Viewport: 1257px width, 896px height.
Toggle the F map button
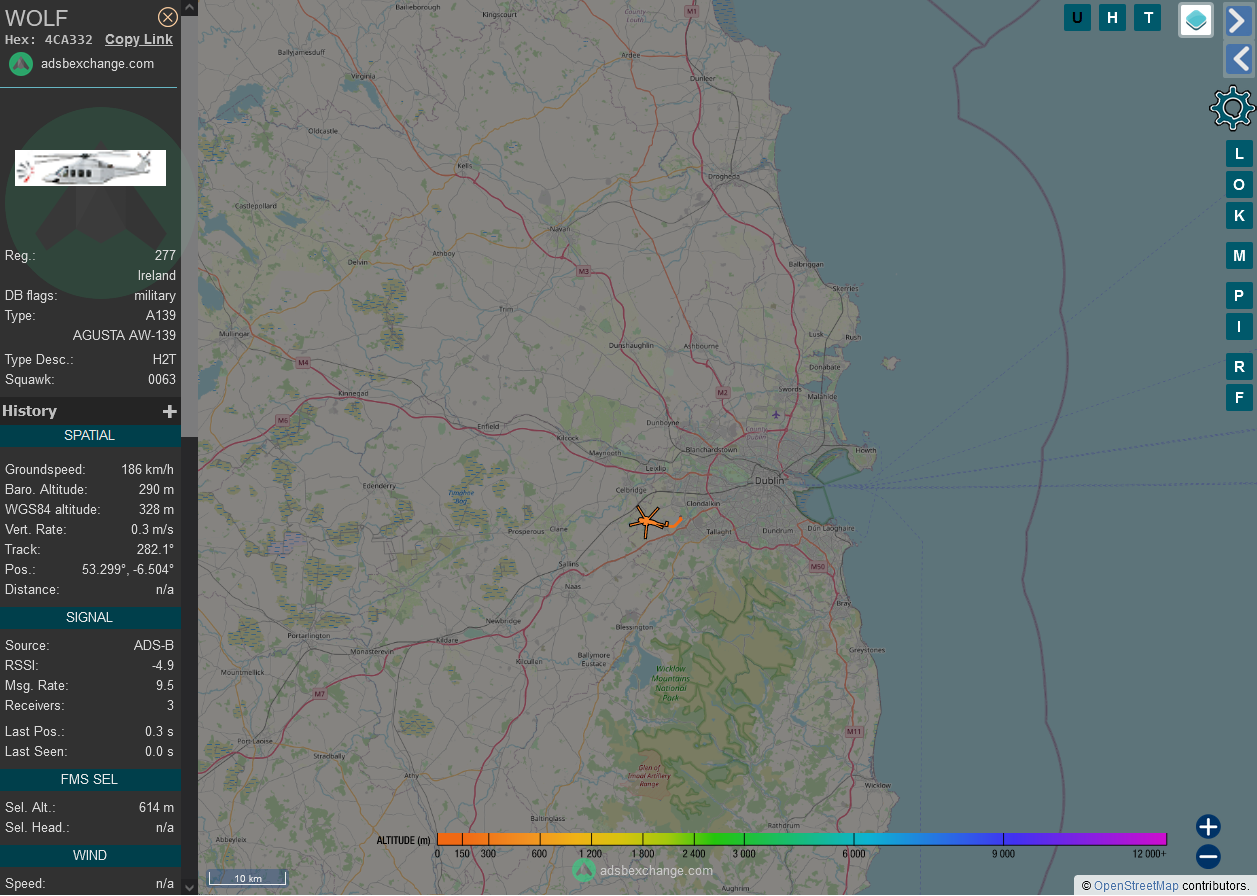1239,398
